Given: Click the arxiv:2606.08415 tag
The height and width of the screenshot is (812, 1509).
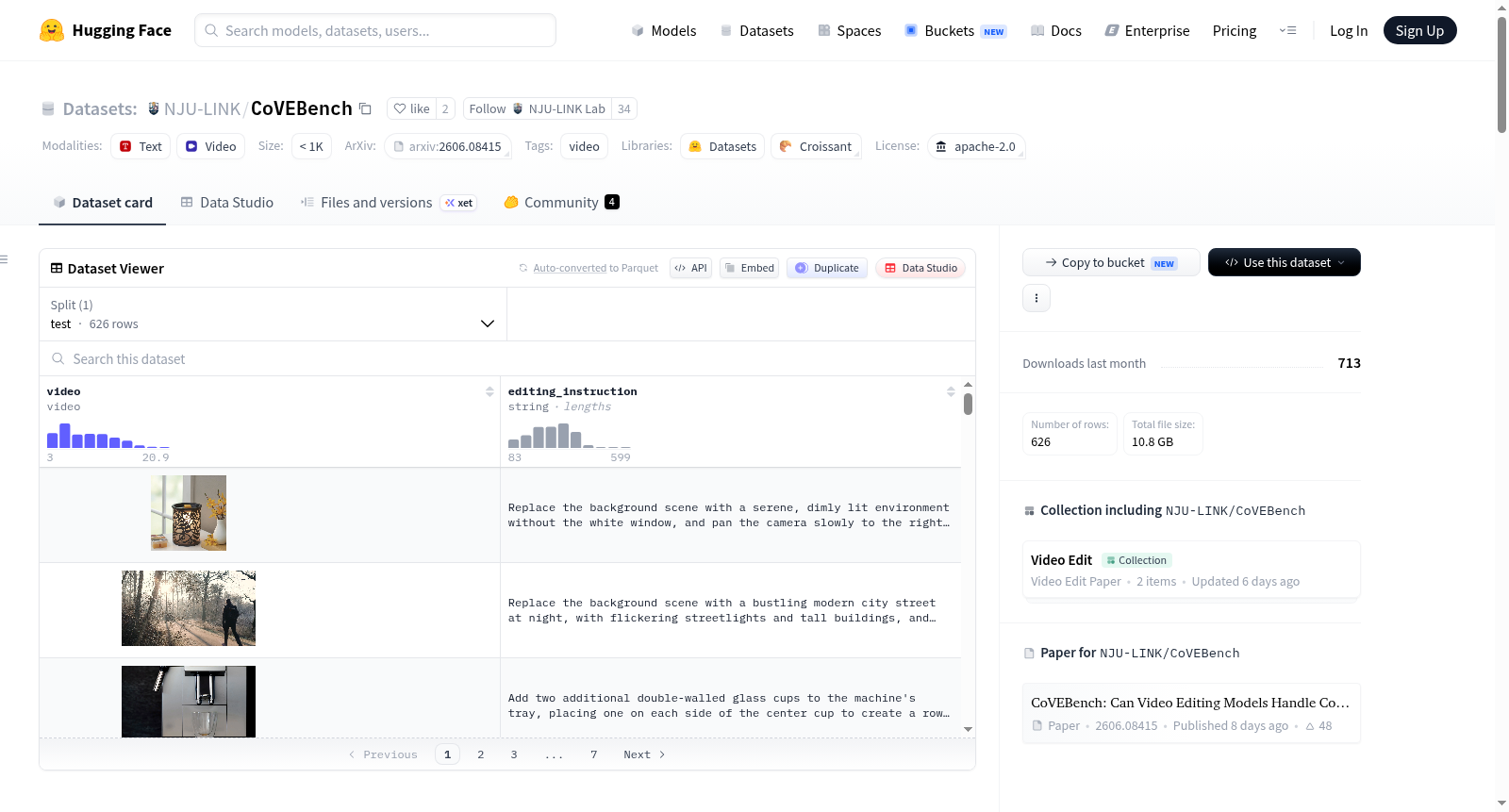Looking at the screenshot, I should (x=447, y=146).
